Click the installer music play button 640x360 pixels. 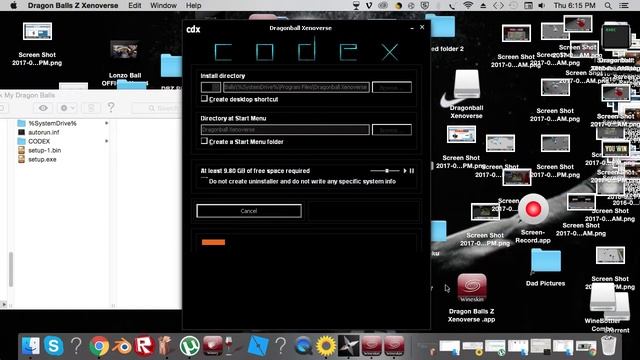[x=405, y=171]
